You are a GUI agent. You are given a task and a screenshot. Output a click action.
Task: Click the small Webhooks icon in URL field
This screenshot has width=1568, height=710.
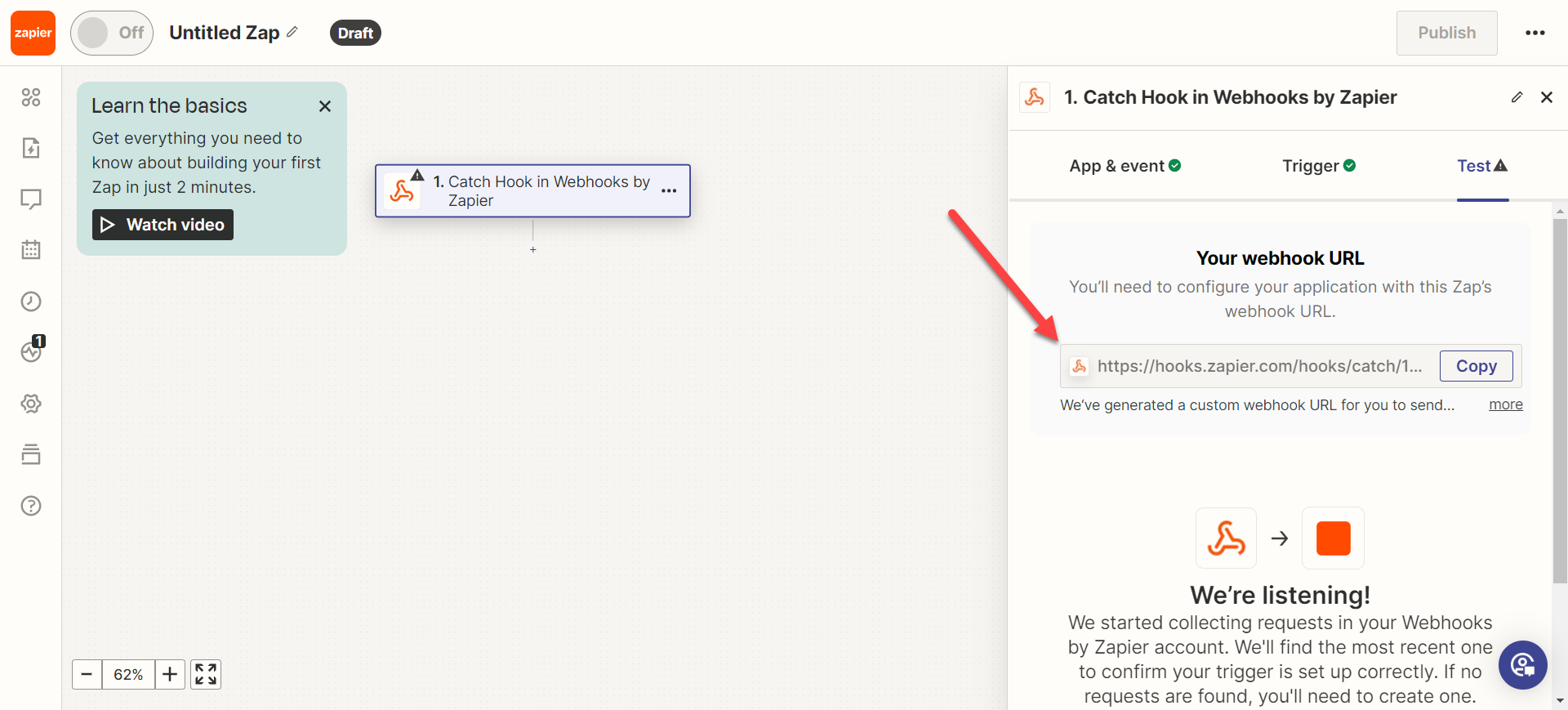coord(1079,366)
